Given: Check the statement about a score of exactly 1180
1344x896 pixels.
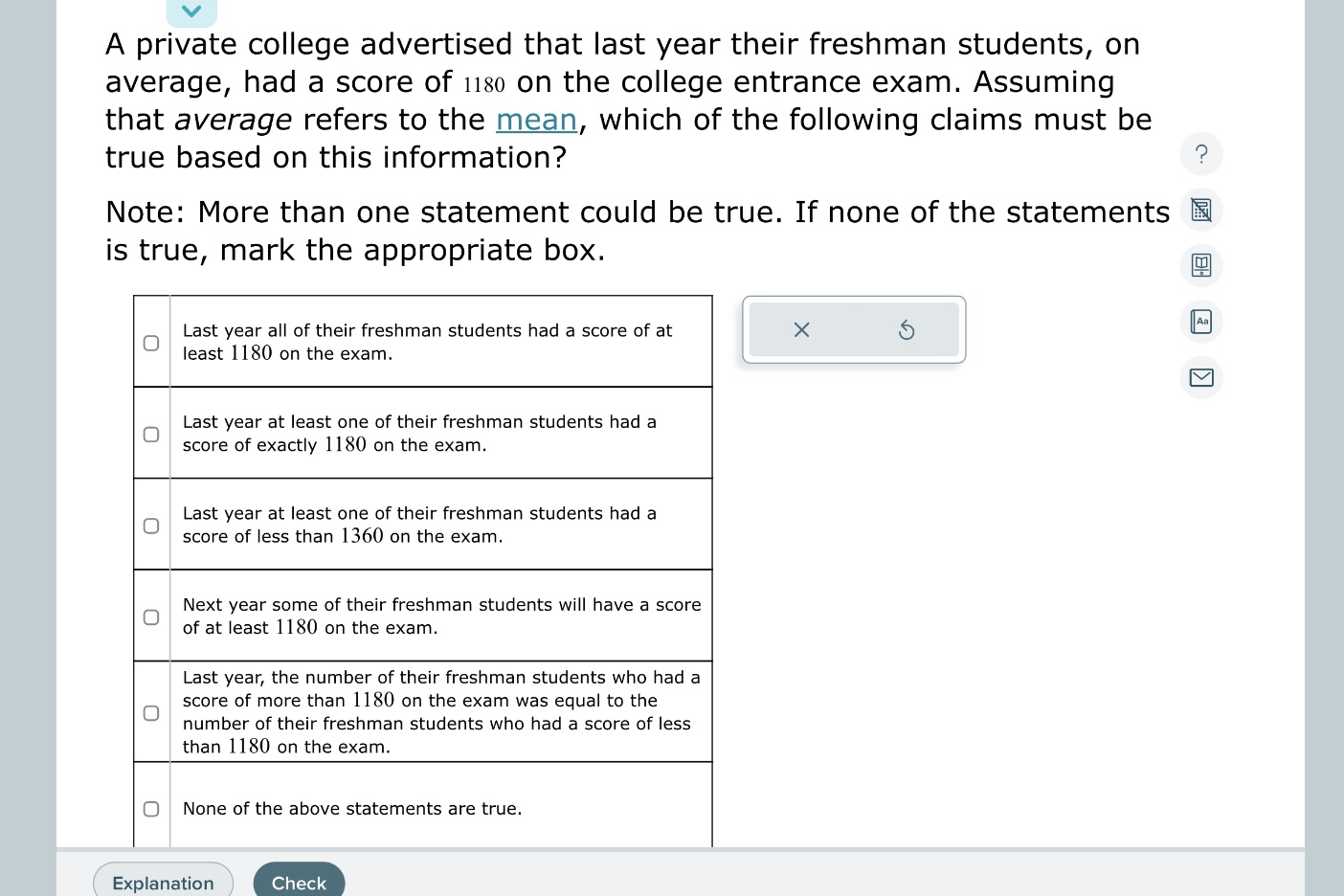Looking at the screenshot, I should click(151, 434).
